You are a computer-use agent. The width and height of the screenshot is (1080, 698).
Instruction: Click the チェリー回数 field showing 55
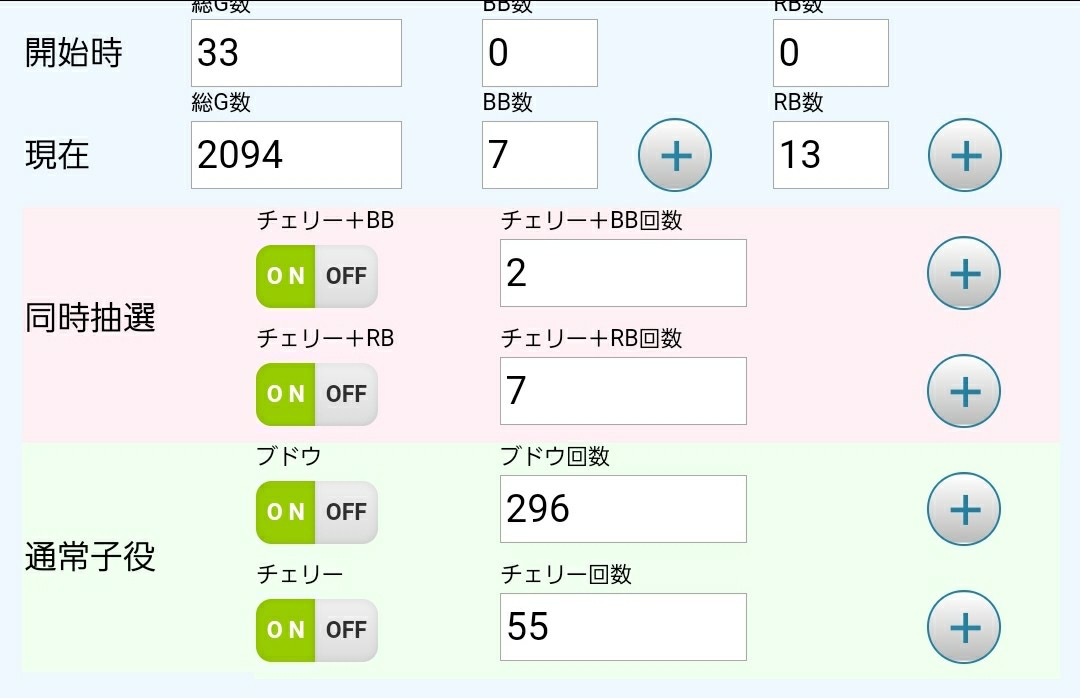pyautogui.click(x=622, y=627)
